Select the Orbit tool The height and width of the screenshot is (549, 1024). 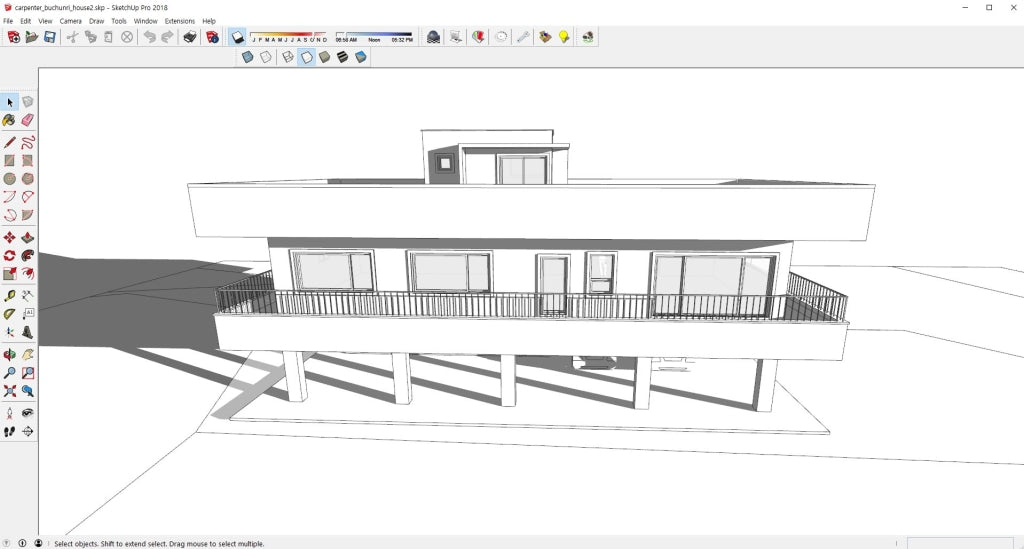pyautogui.click(x=9, y=355)
